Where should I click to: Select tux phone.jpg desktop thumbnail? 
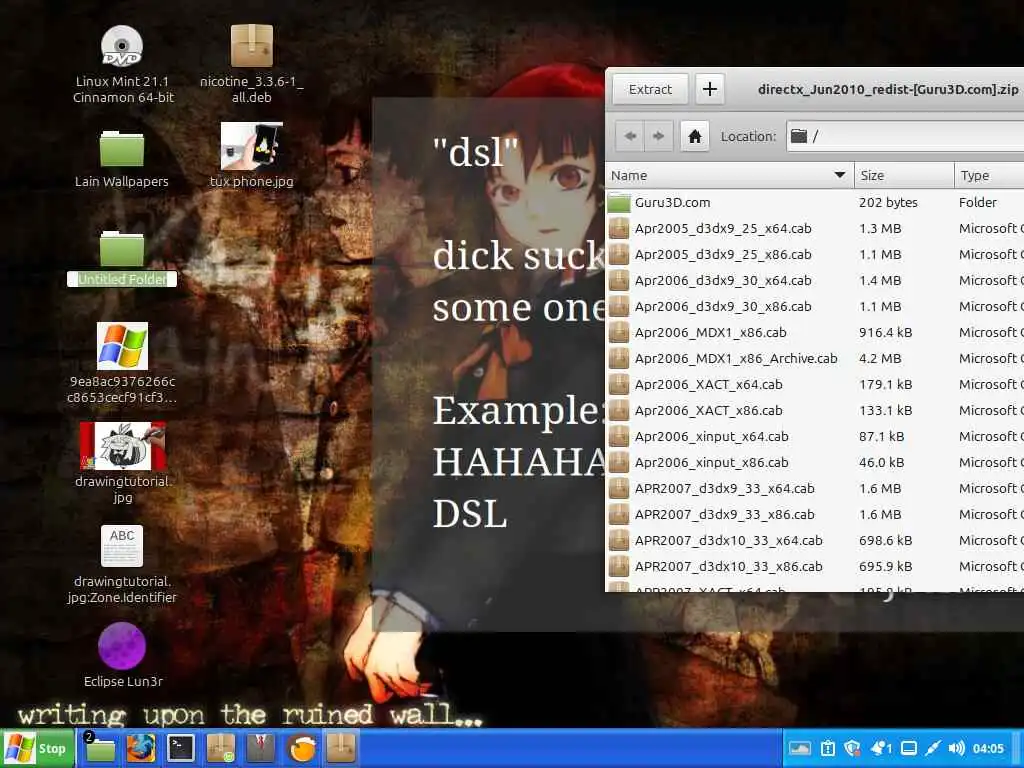[x=251, y=146]
